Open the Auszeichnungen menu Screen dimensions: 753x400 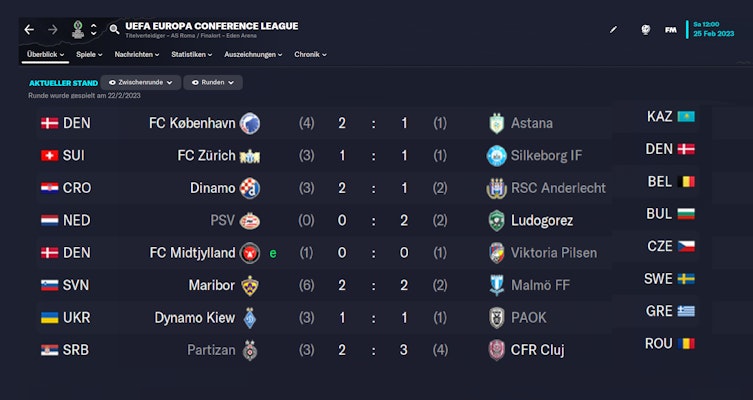[253, 54]
